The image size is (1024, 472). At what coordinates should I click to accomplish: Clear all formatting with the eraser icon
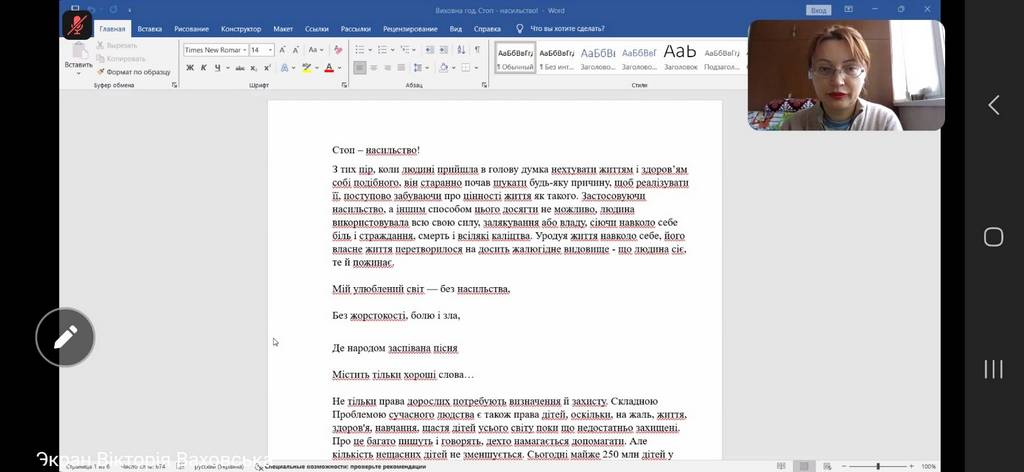[338, 50]
